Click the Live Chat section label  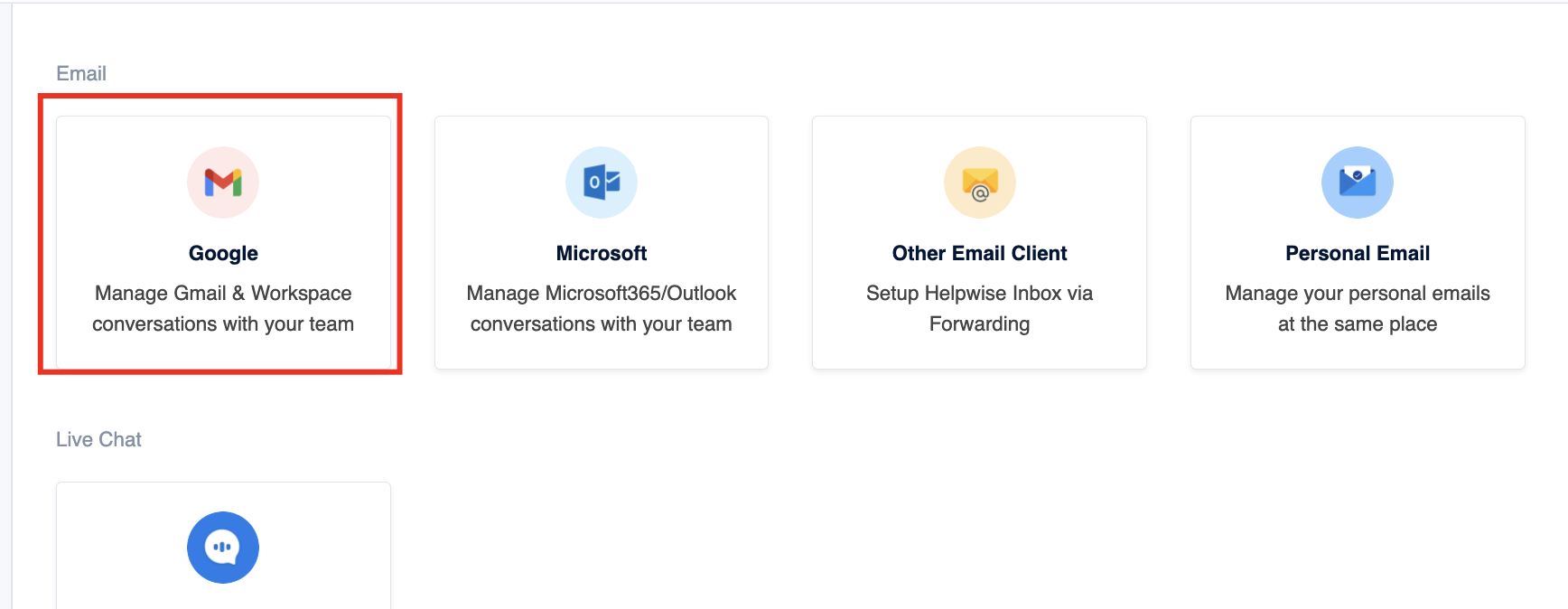98,440
